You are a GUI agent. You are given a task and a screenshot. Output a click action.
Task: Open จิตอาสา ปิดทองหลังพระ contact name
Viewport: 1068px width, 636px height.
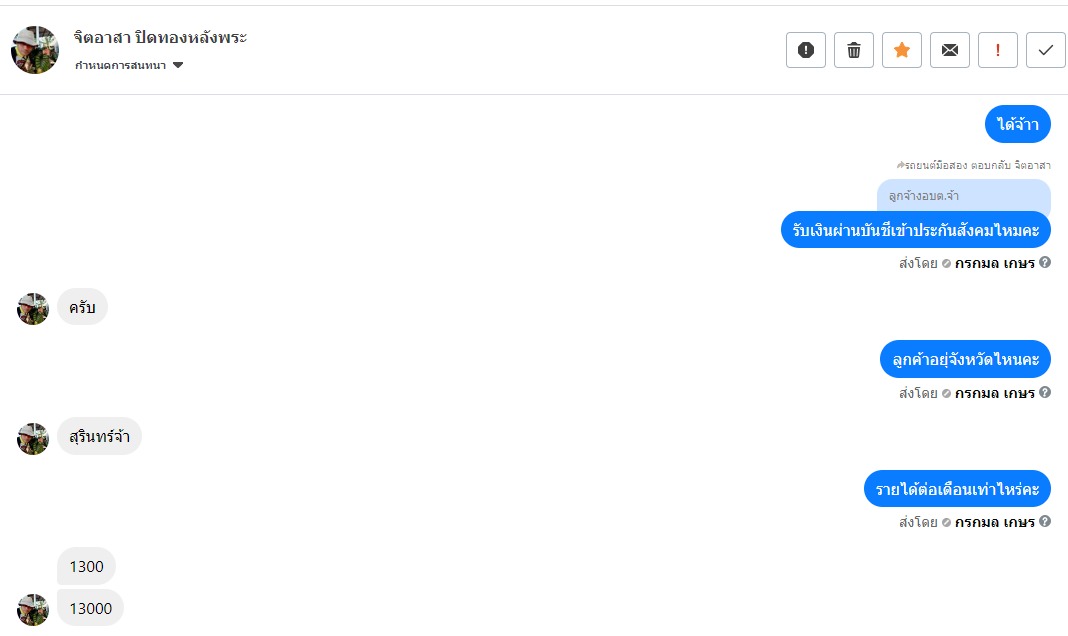click(x=160, y=38)
